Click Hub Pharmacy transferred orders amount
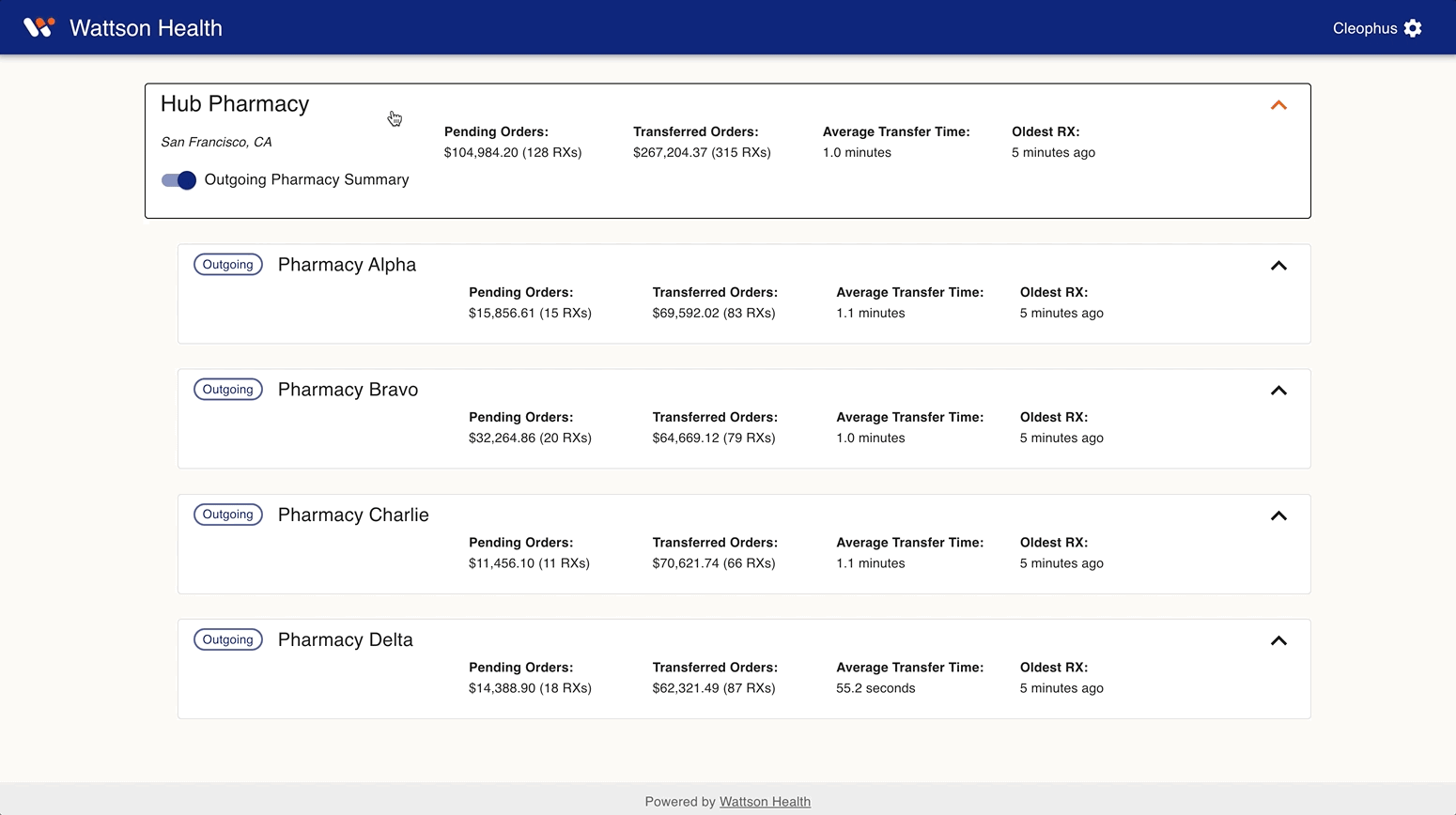The image size is (1456, 815). [702, 152]
